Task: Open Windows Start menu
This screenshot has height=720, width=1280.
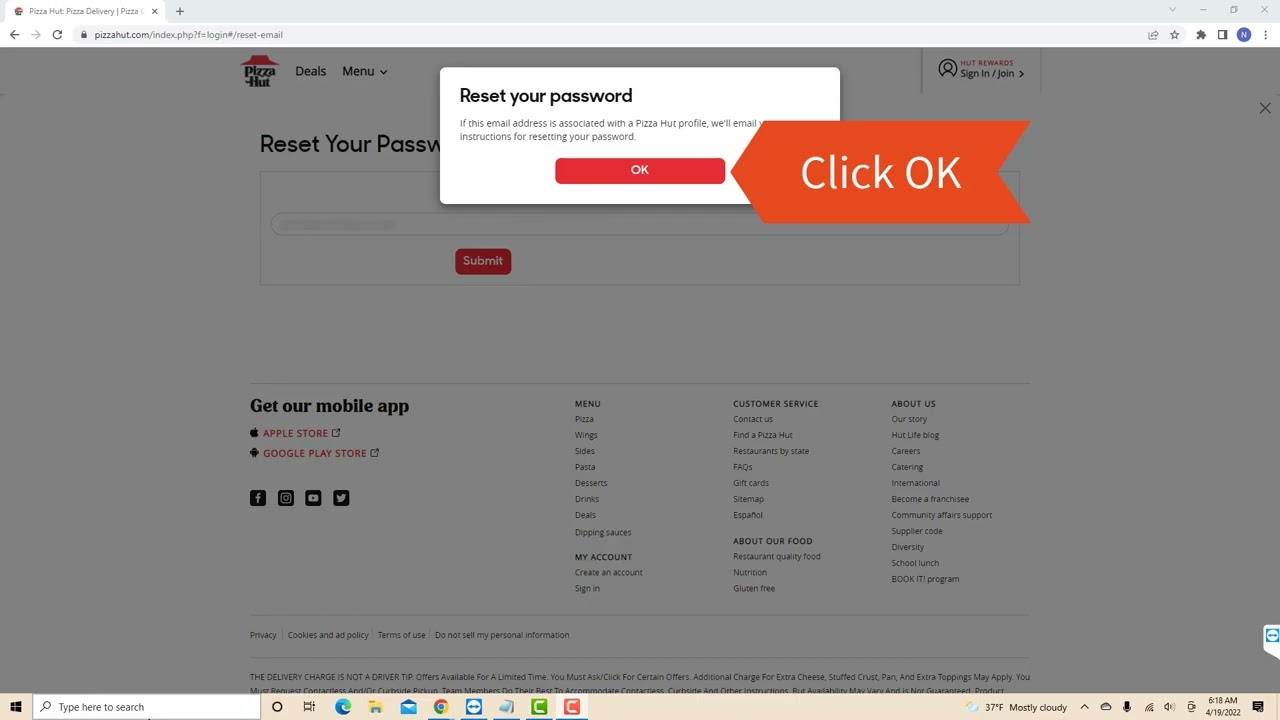Action: [16, 707]
